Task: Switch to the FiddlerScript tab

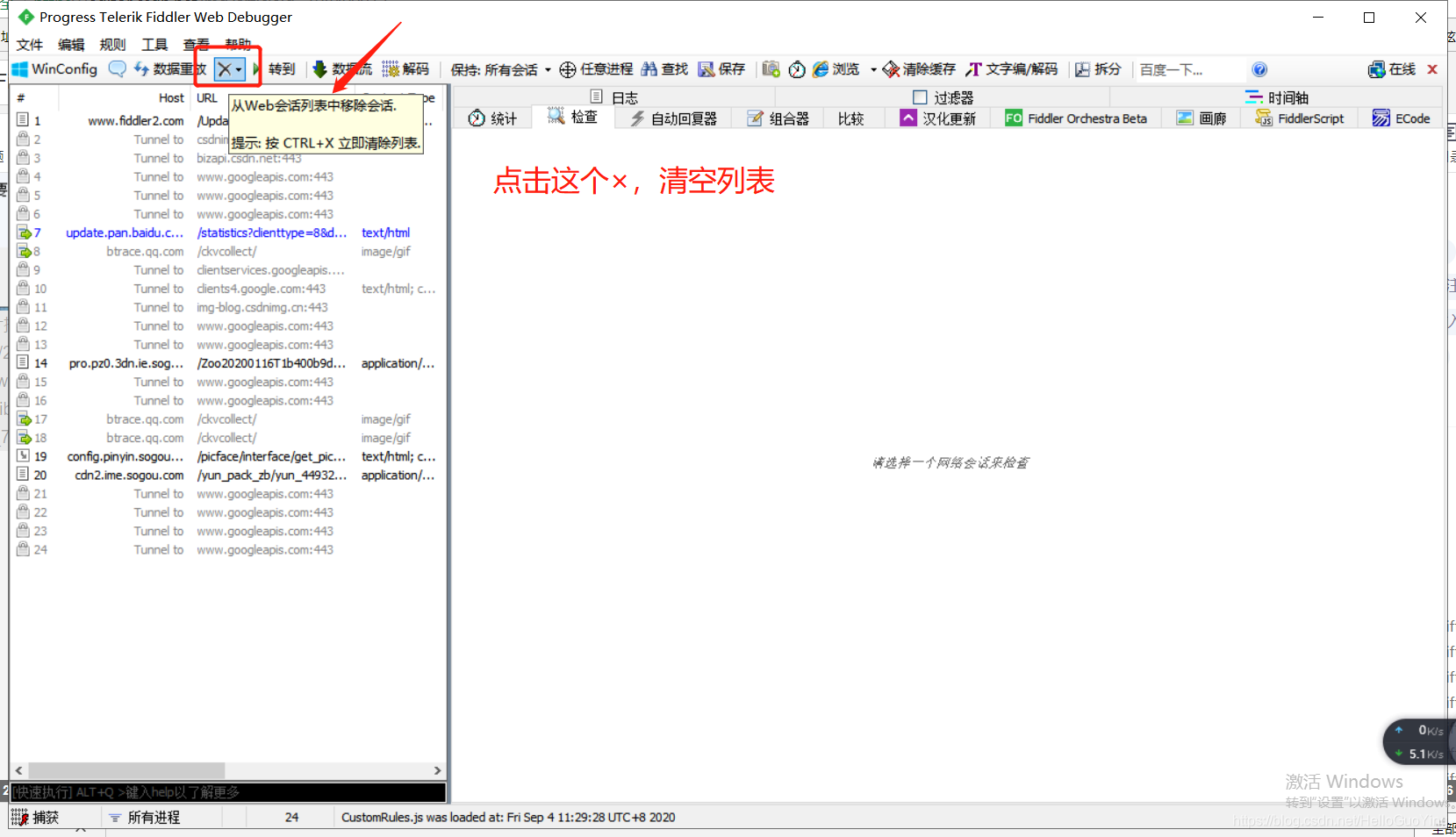Action: (x=1301, y=118)
